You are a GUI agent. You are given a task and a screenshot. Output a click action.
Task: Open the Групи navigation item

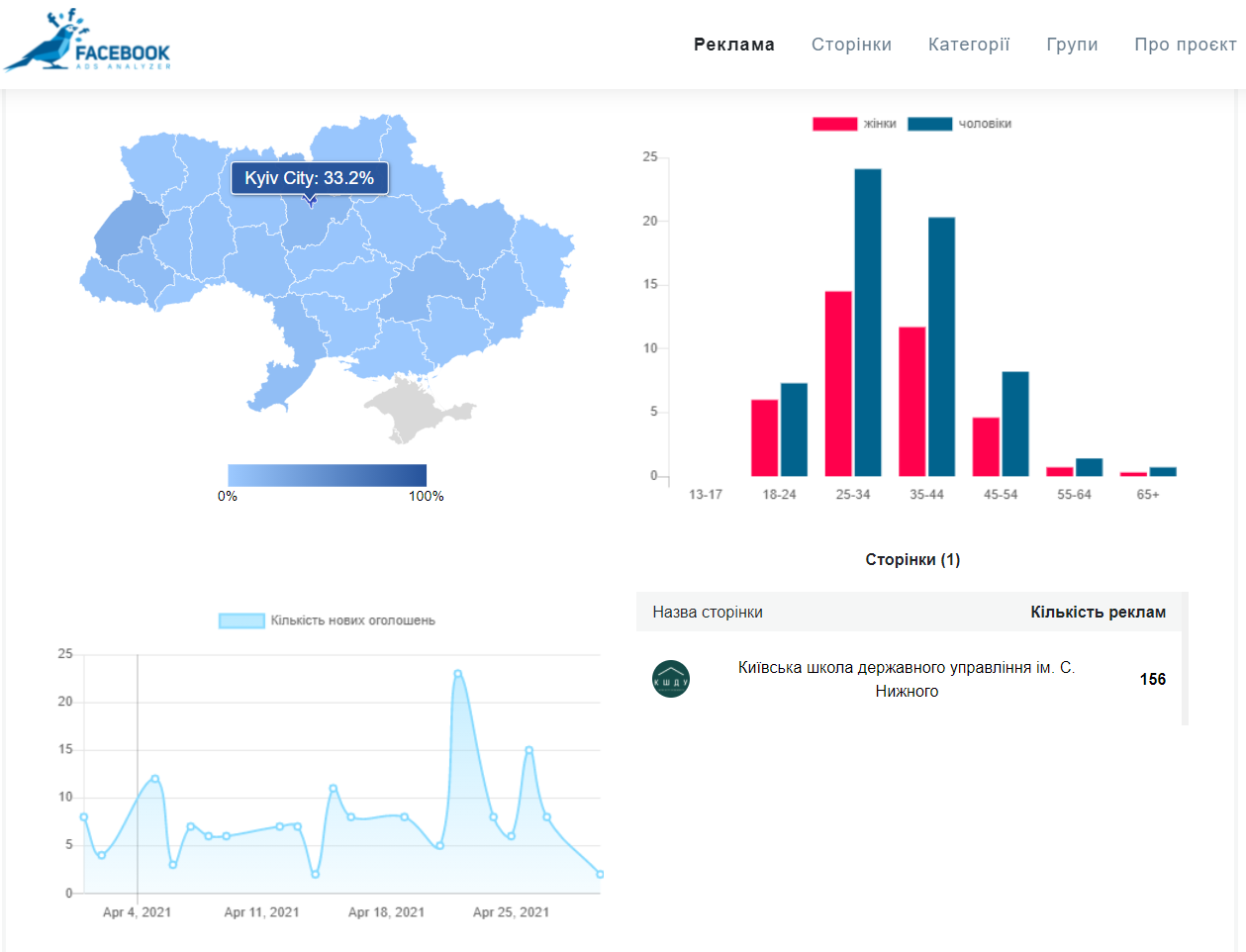coord(1072,45)
